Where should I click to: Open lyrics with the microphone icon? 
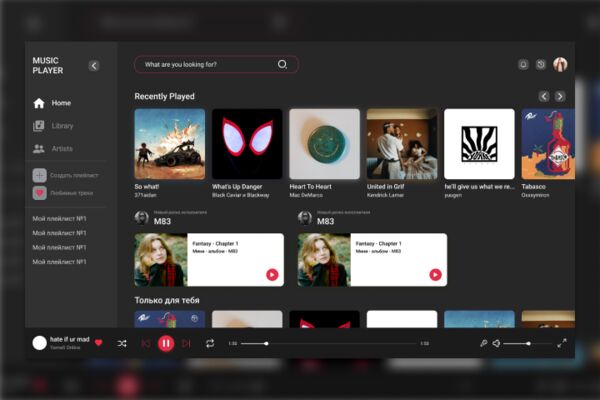(484, 343)
